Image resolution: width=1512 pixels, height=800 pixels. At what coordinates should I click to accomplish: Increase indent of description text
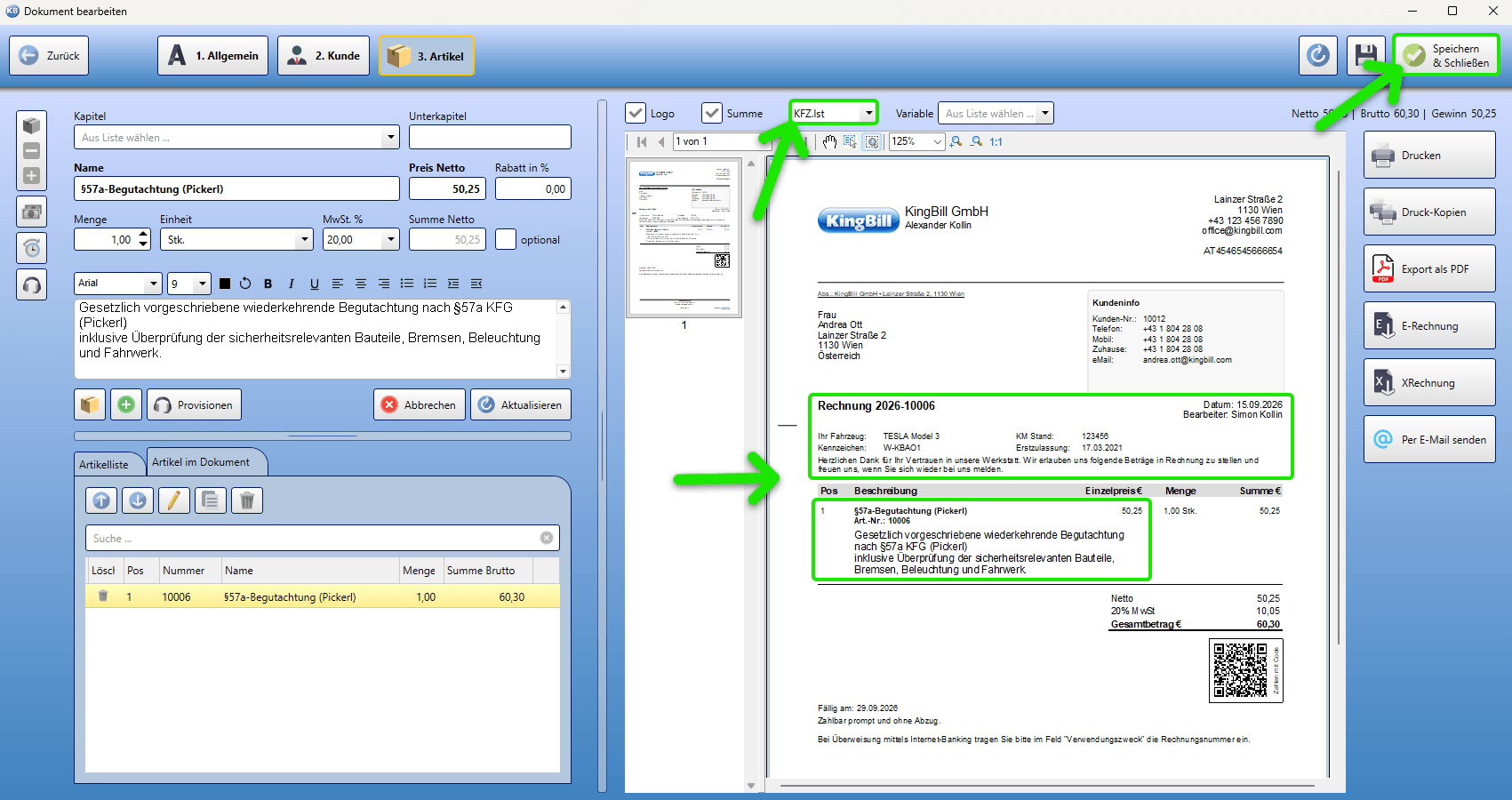click(x=453, y=284)
